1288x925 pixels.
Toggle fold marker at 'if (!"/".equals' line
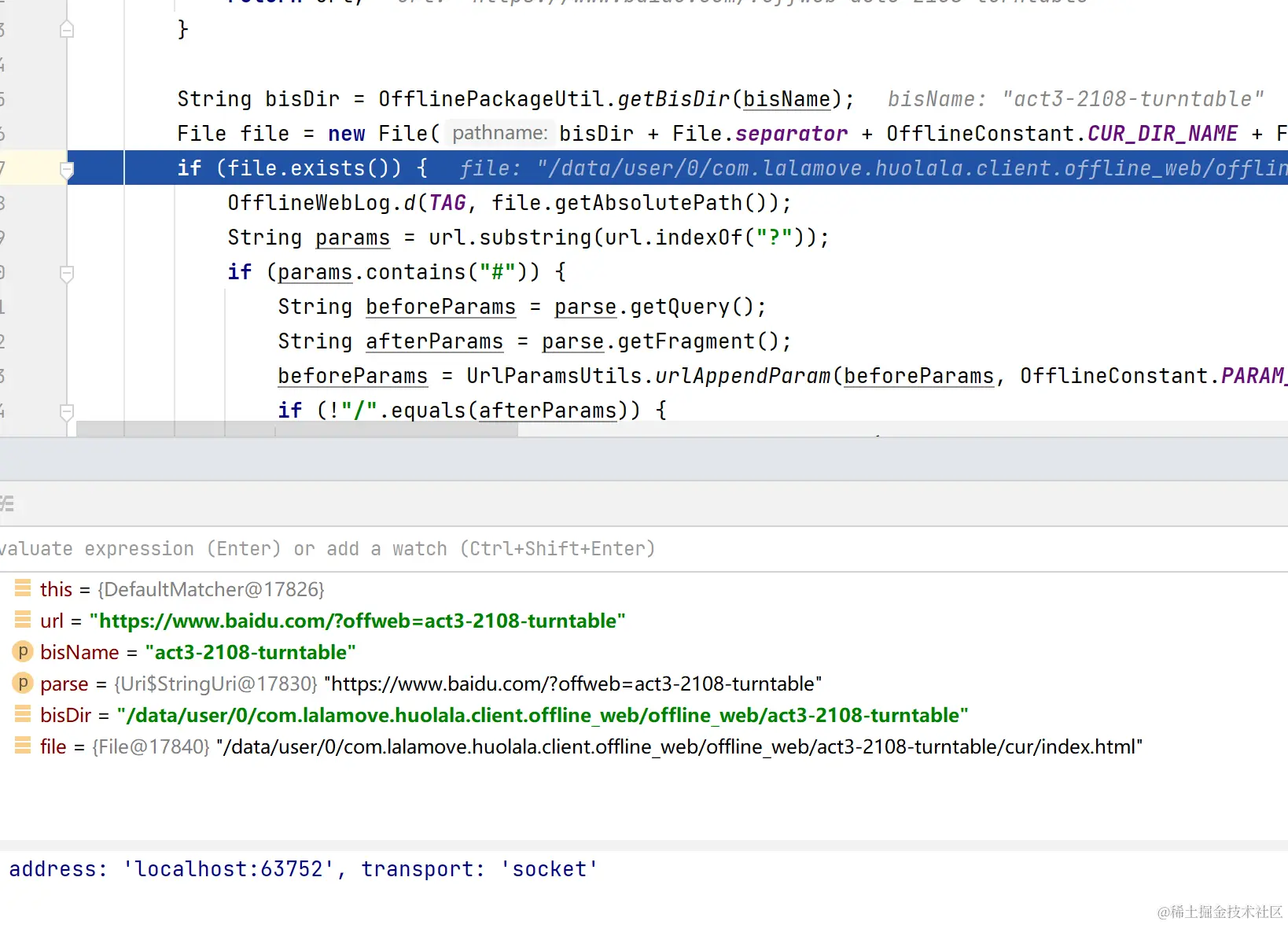pos(67,411)
